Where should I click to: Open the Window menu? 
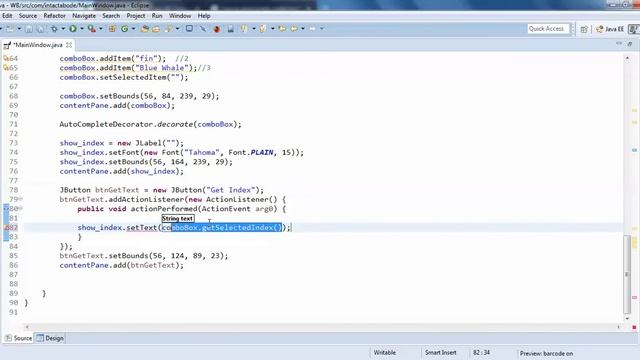180,16
